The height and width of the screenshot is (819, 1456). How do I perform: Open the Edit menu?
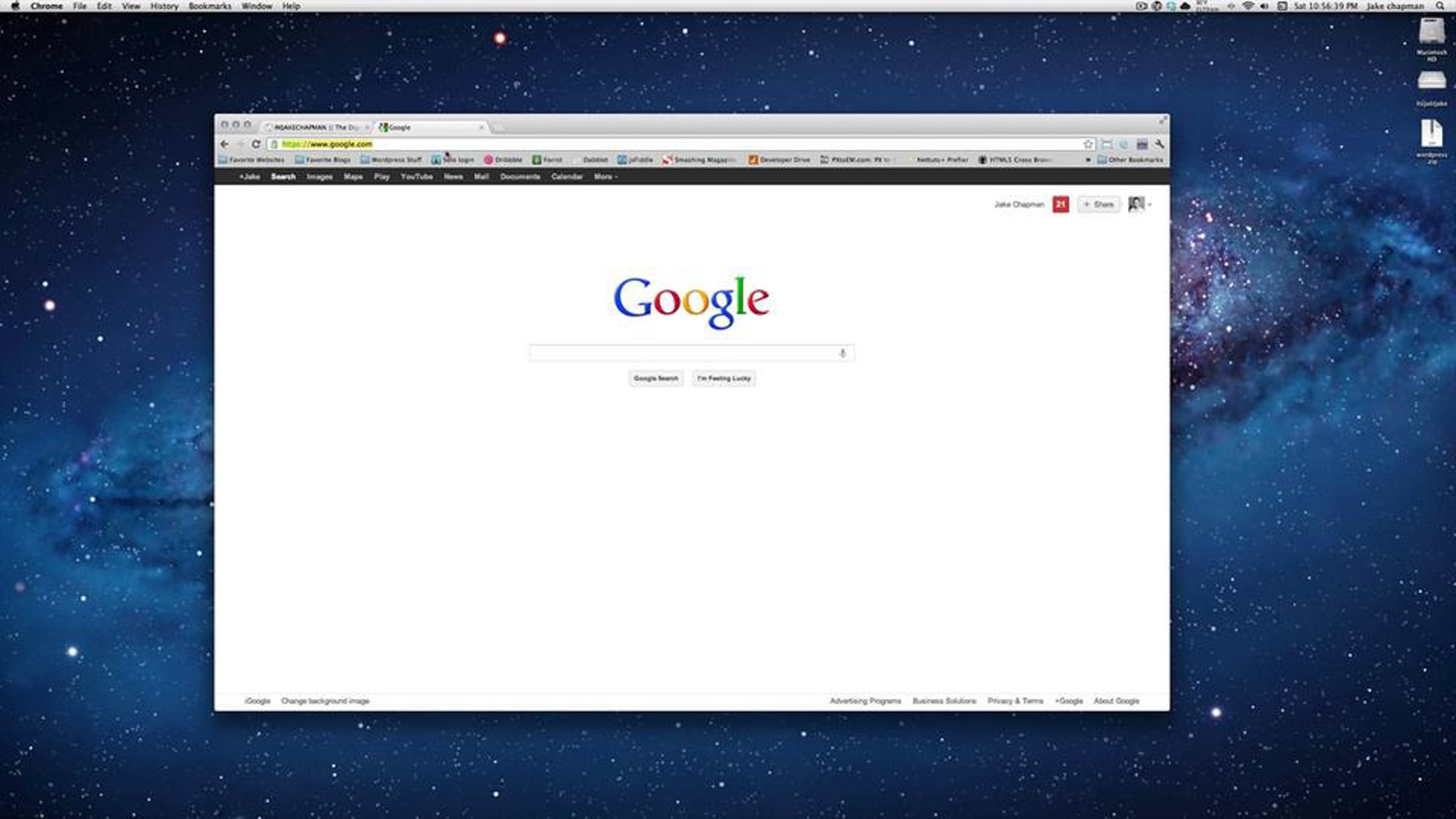click(104, 6)
